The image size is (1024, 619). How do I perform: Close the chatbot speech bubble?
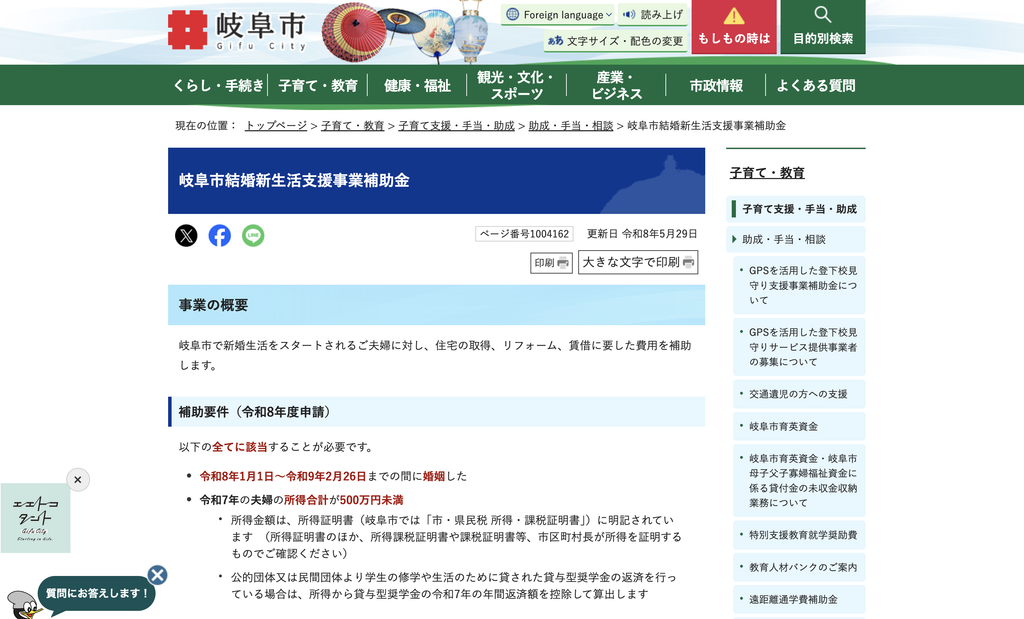click(157, 575)
